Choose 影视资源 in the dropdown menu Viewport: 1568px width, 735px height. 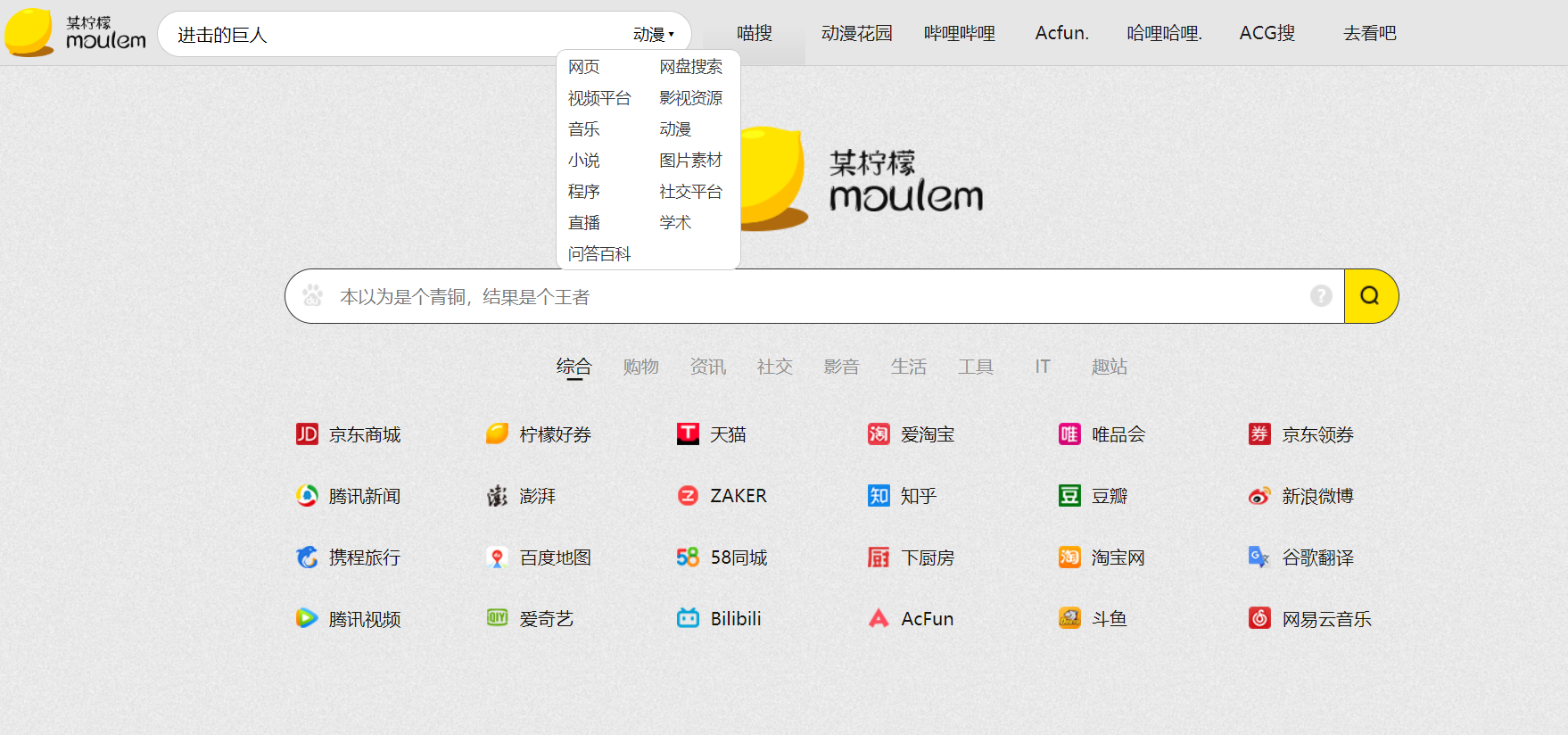691,98
